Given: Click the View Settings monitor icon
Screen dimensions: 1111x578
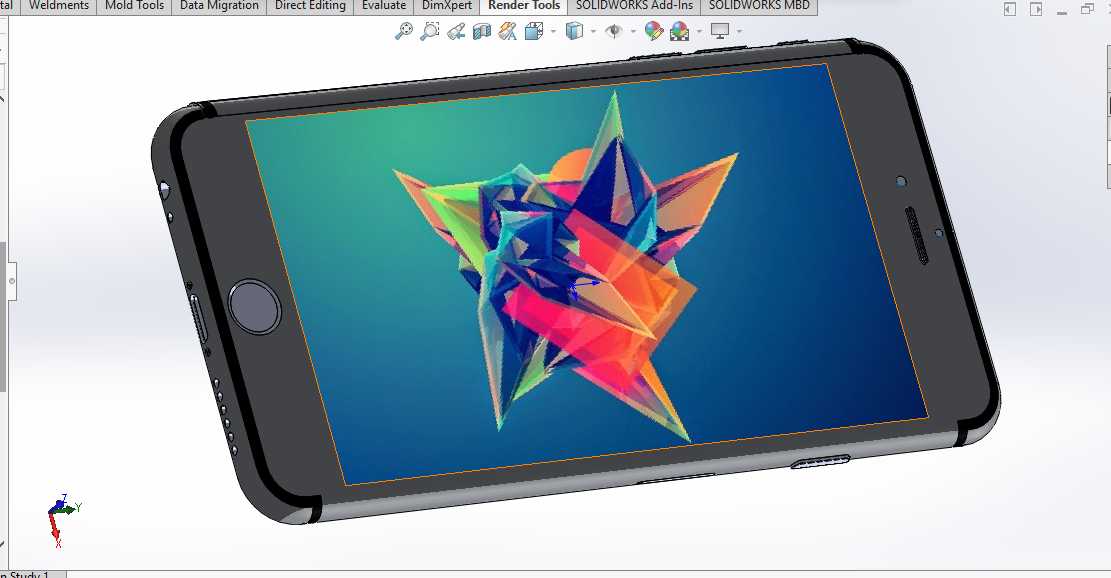Looking at the screenshot, I should (720, 31).
